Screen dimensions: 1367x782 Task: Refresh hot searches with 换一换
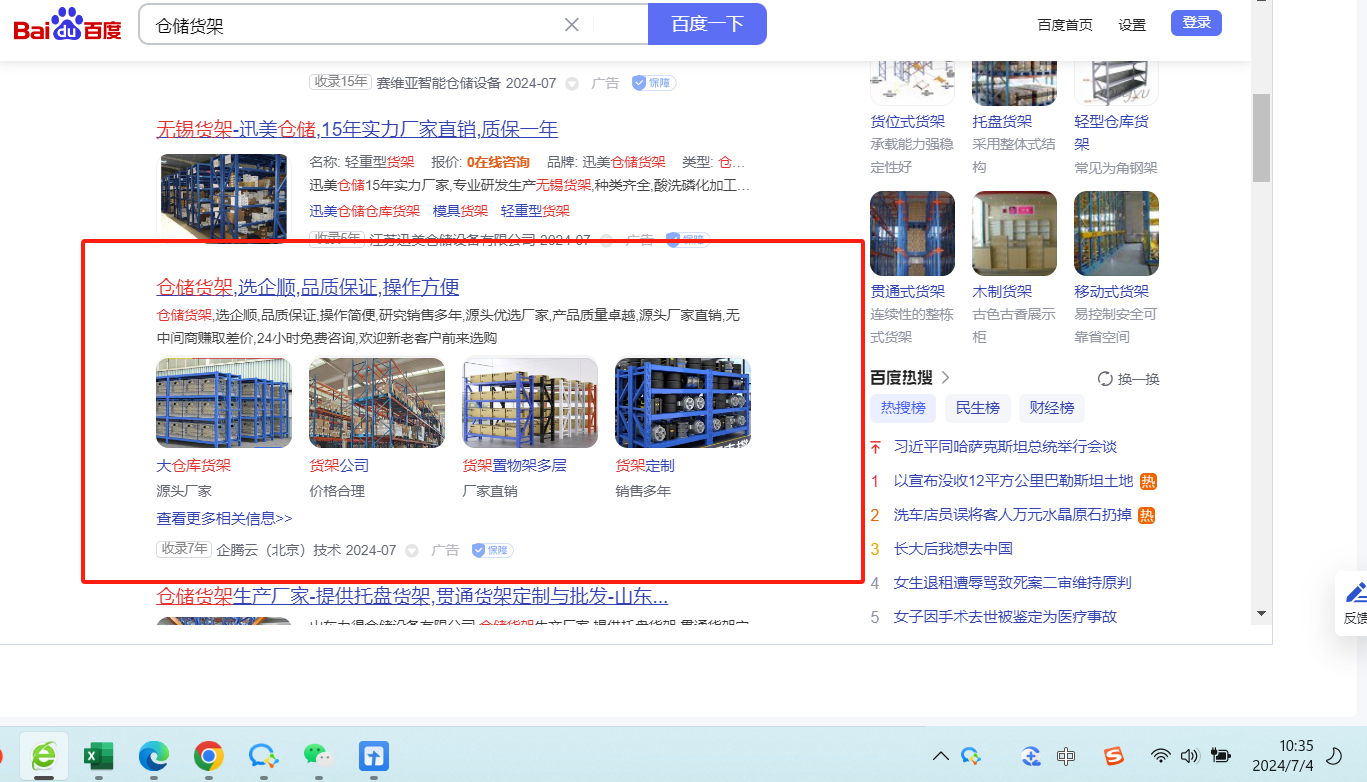1129,379
